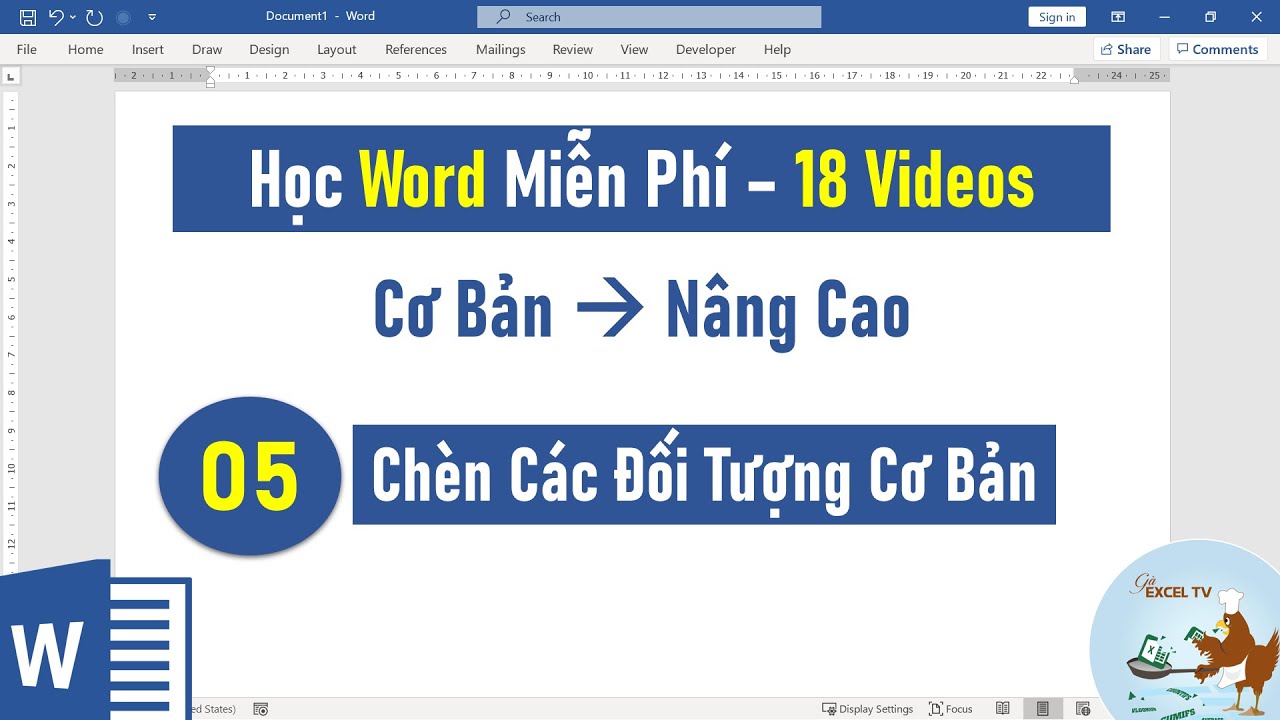This screenshot has width=1280, height=720.
Task: Click the Redo/Repeat icon
Action: (94, 17)
